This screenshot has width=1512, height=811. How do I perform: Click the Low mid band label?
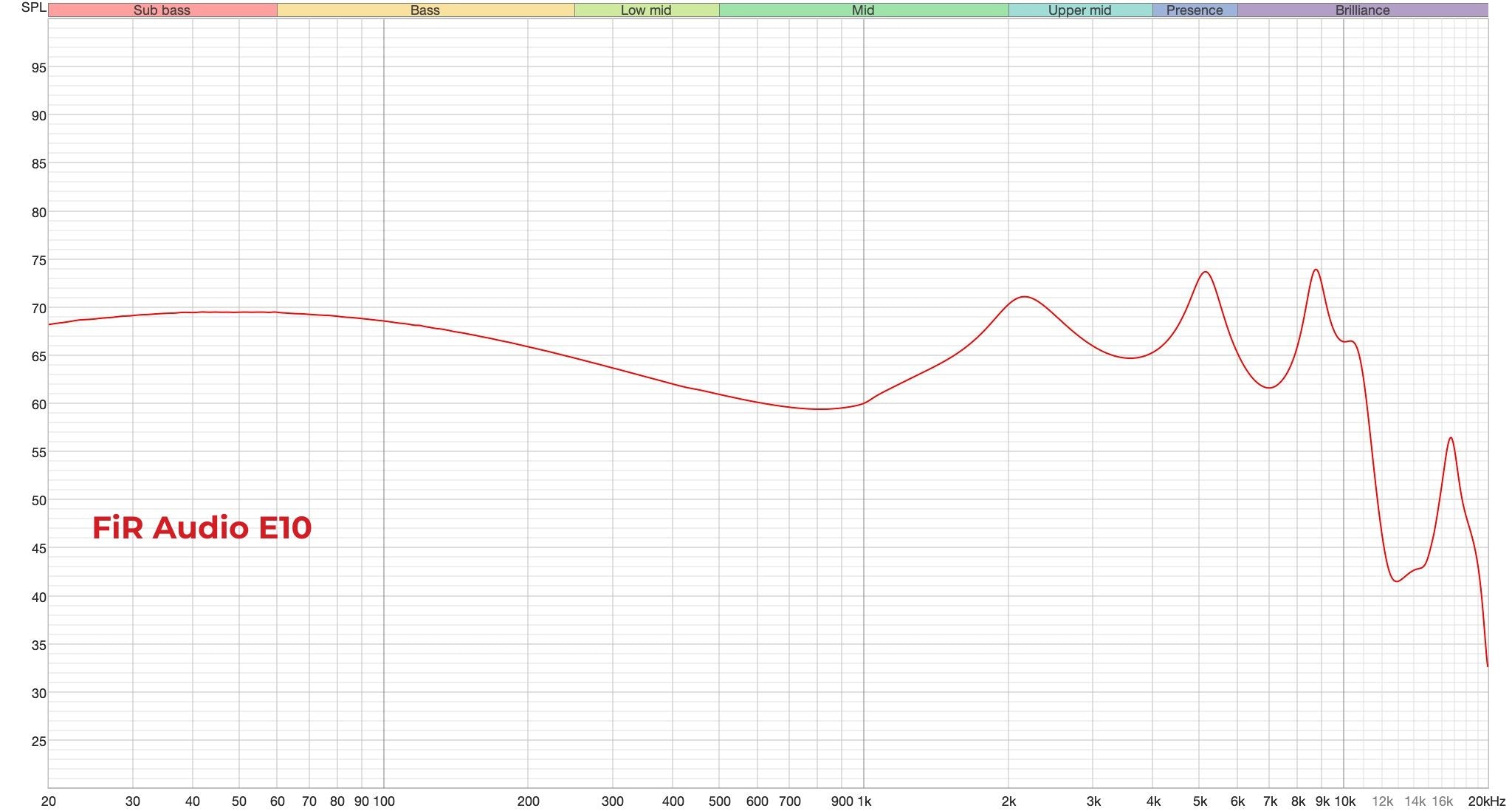[646, 10]
